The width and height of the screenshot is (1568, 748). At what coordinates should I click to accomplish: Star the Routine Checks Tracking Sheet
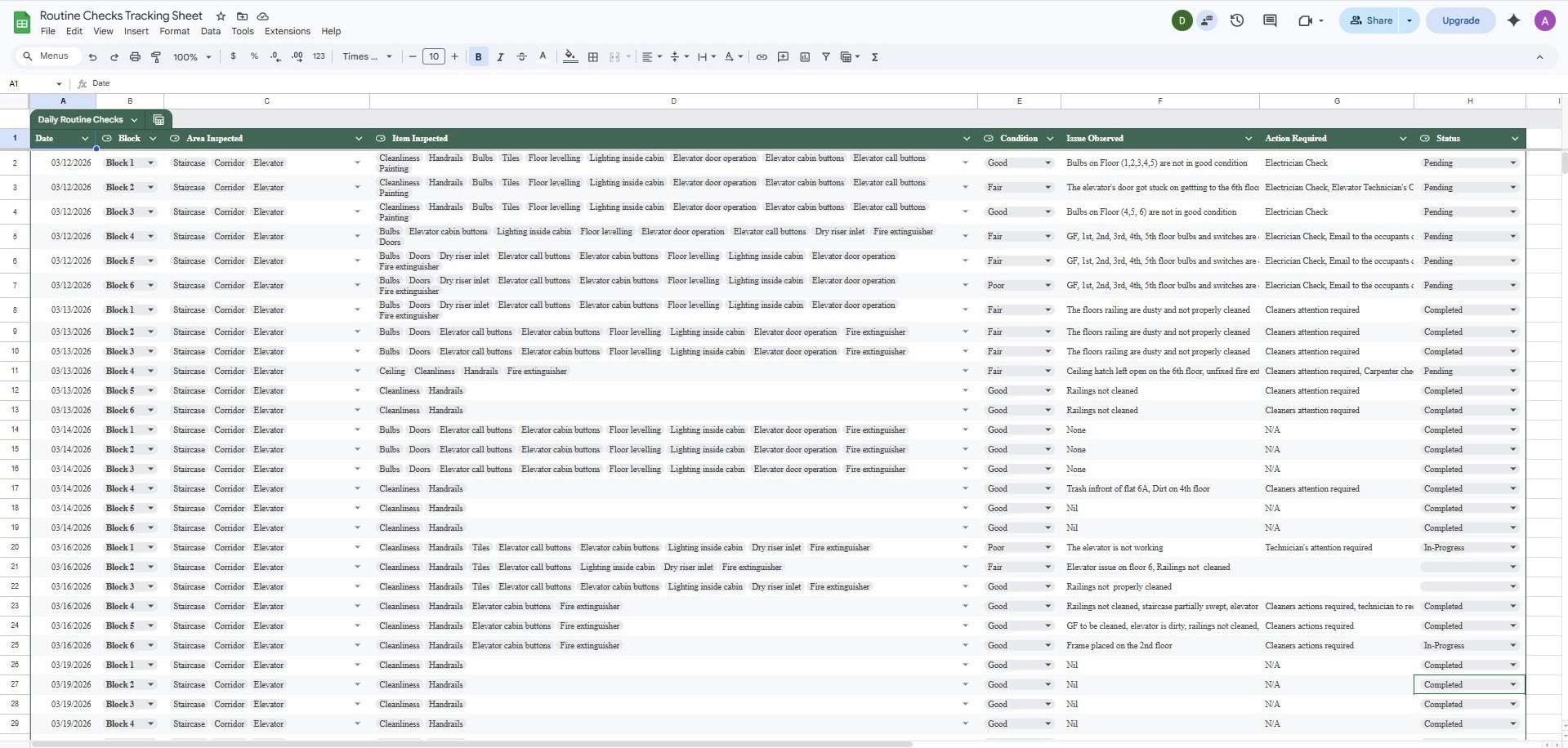coord(221,16)
